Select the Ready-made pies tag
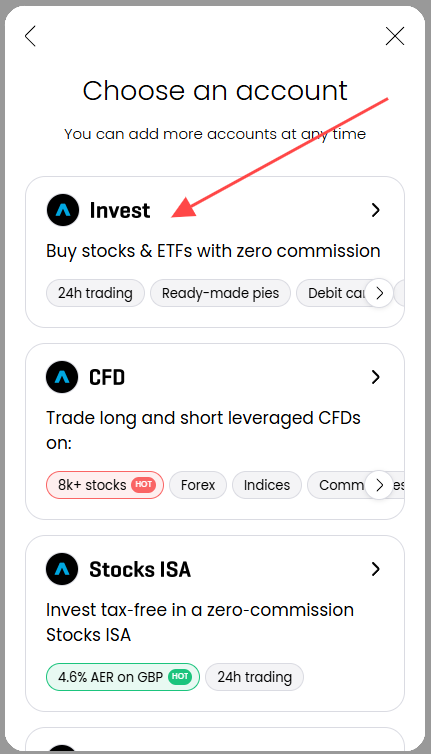The image size is (431, 754). [220, 293]
